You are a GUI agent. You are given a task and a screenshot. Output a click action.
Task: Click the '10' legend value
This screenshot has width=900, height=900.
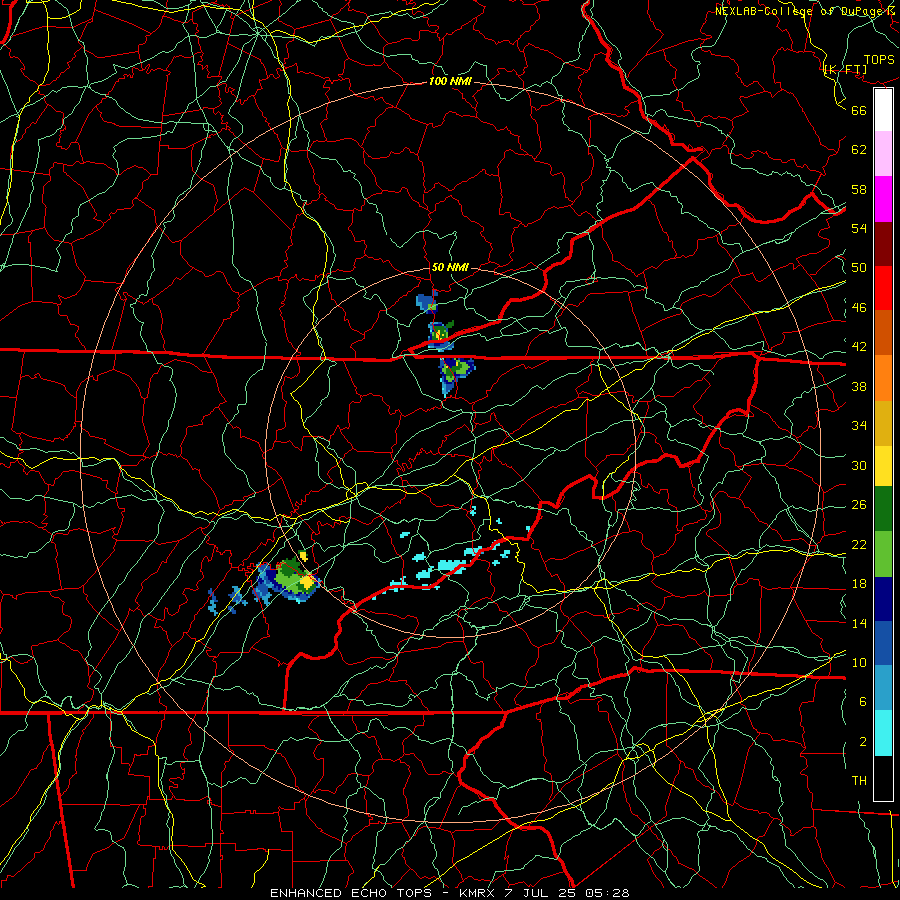(859, 663)
